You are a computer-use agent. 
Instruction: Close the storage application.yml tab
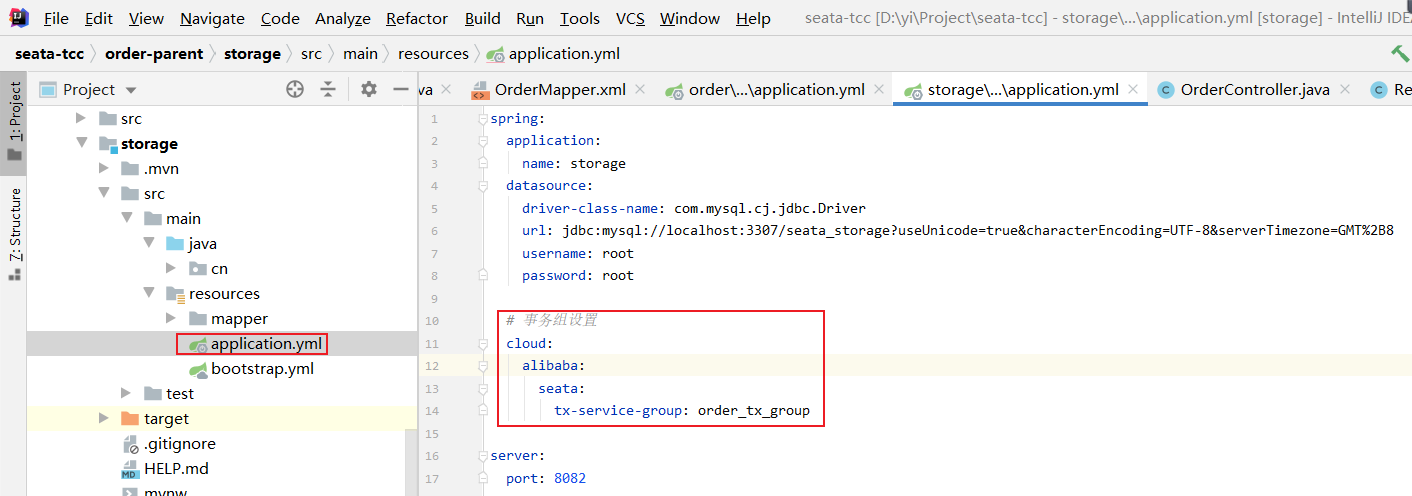click(x=1133, y=90)
